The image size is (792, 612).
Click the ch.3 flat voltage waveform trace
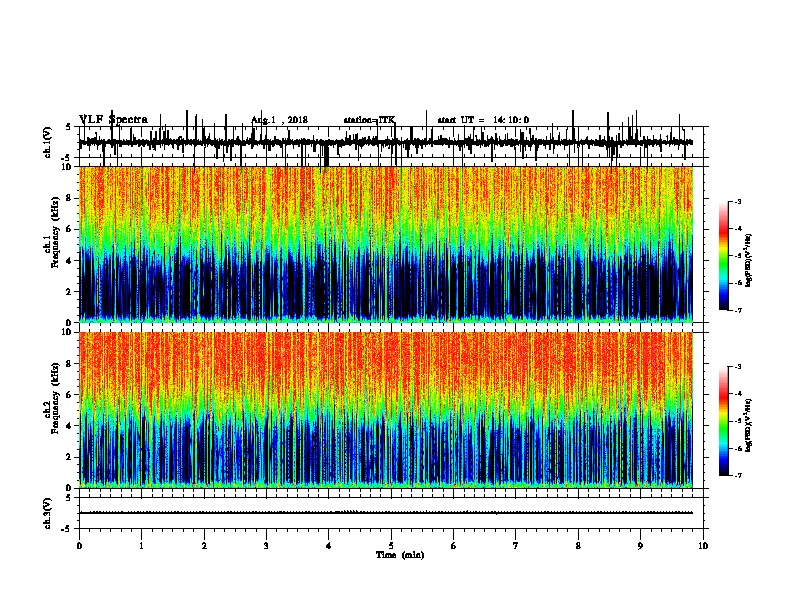[386, 513]
